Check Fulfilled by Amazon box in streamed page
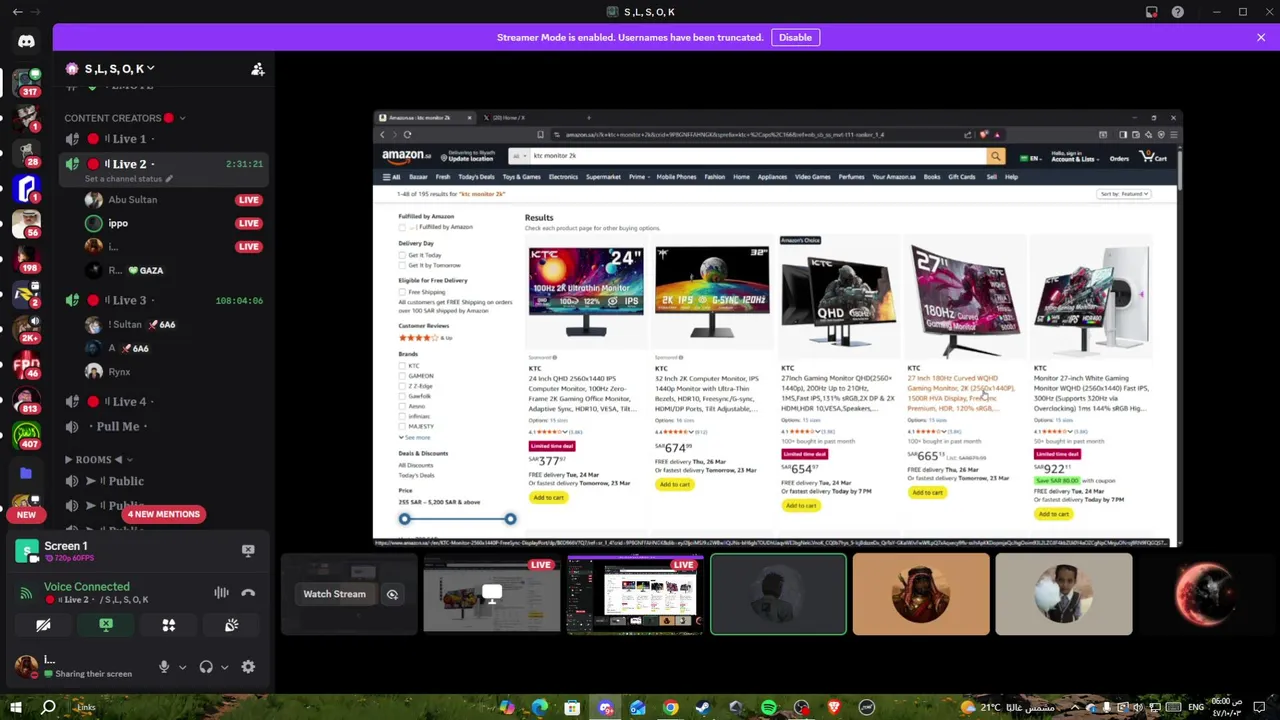Viewport: 1280px width, 720px height. click(402, 227)
